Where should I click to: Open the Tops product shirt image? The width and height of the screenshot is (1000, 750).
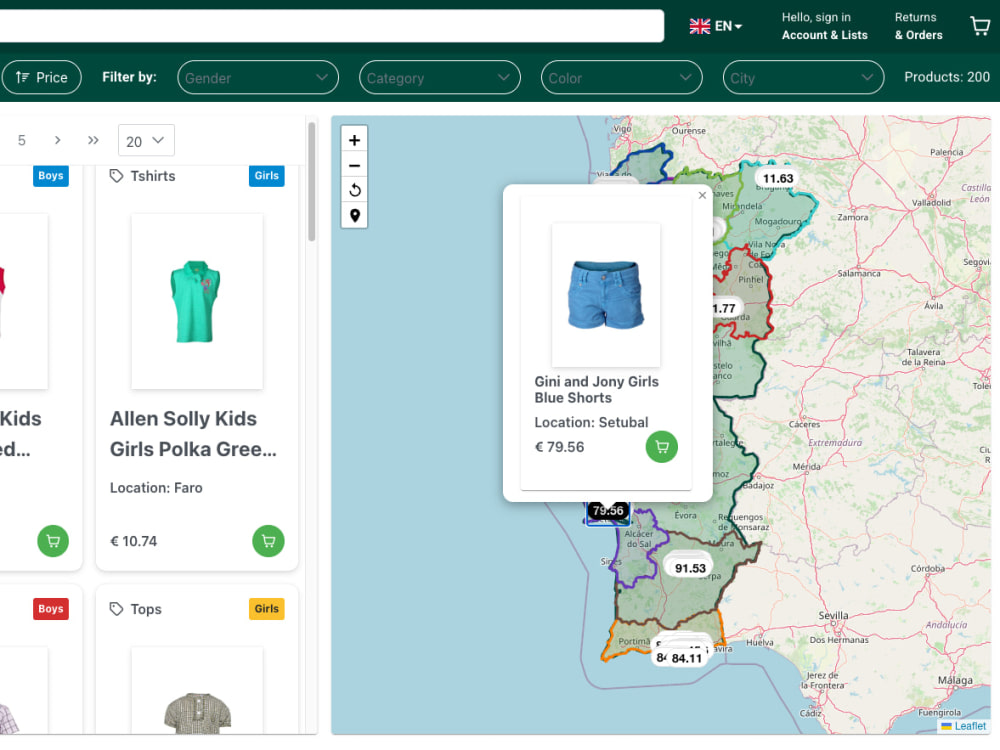[x=196, y=691]
